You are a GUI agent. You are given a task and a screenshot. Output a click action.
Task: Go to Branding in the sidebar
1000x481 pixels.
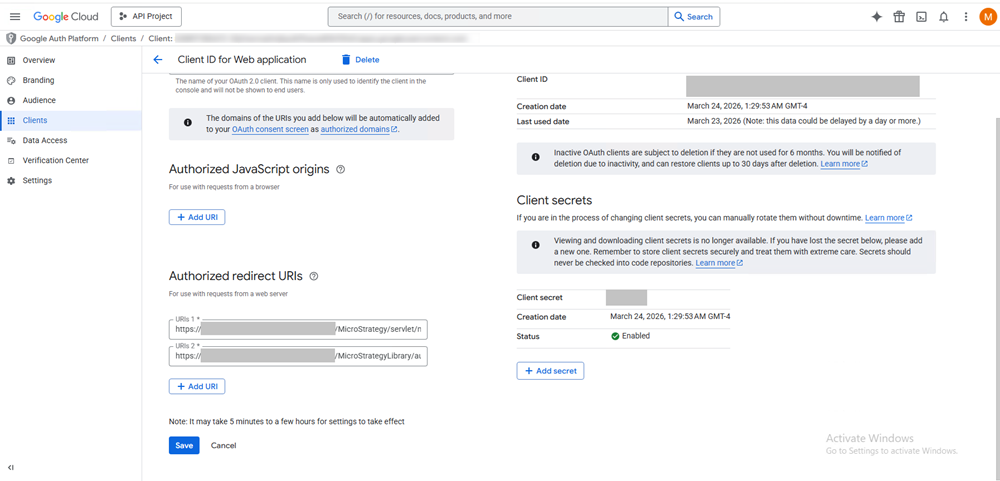[38, 80]
